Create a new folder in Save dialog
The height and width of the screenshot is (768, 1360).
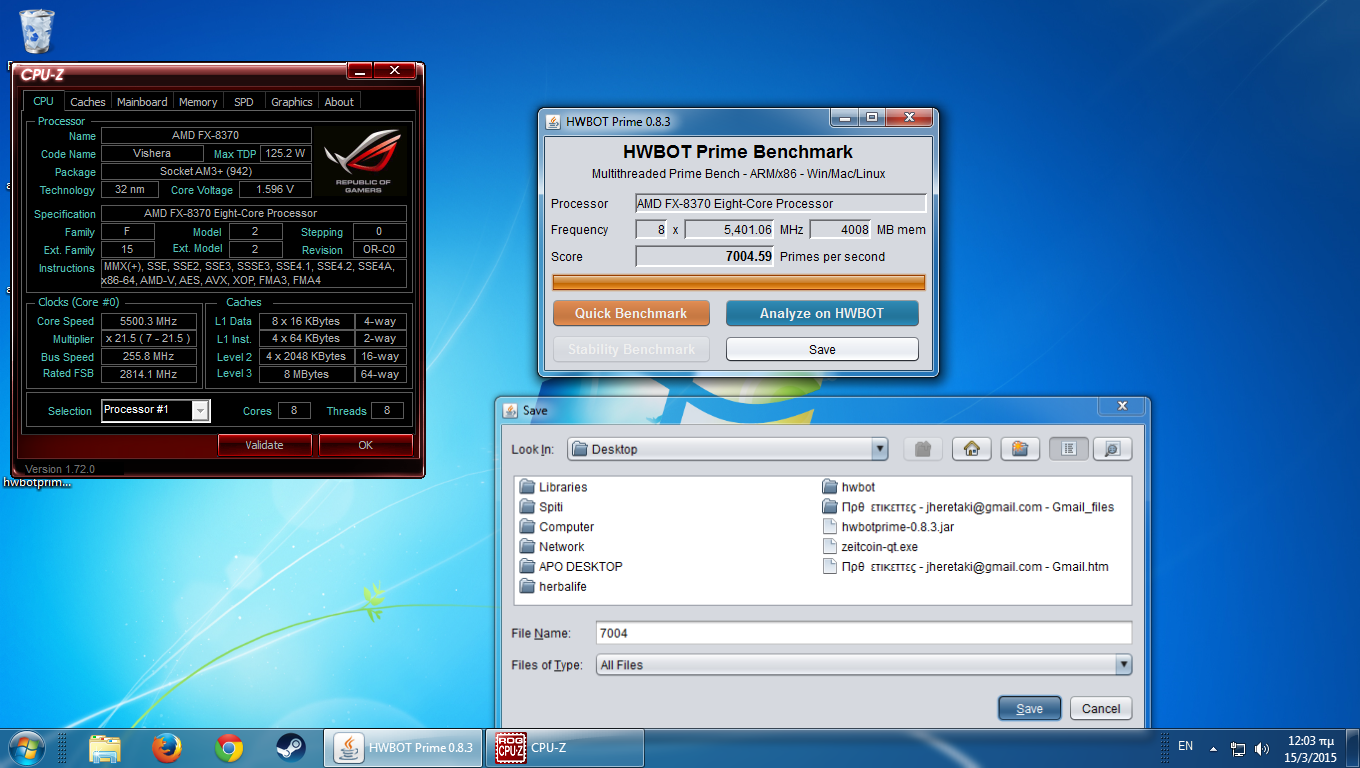click(1019, 449)
